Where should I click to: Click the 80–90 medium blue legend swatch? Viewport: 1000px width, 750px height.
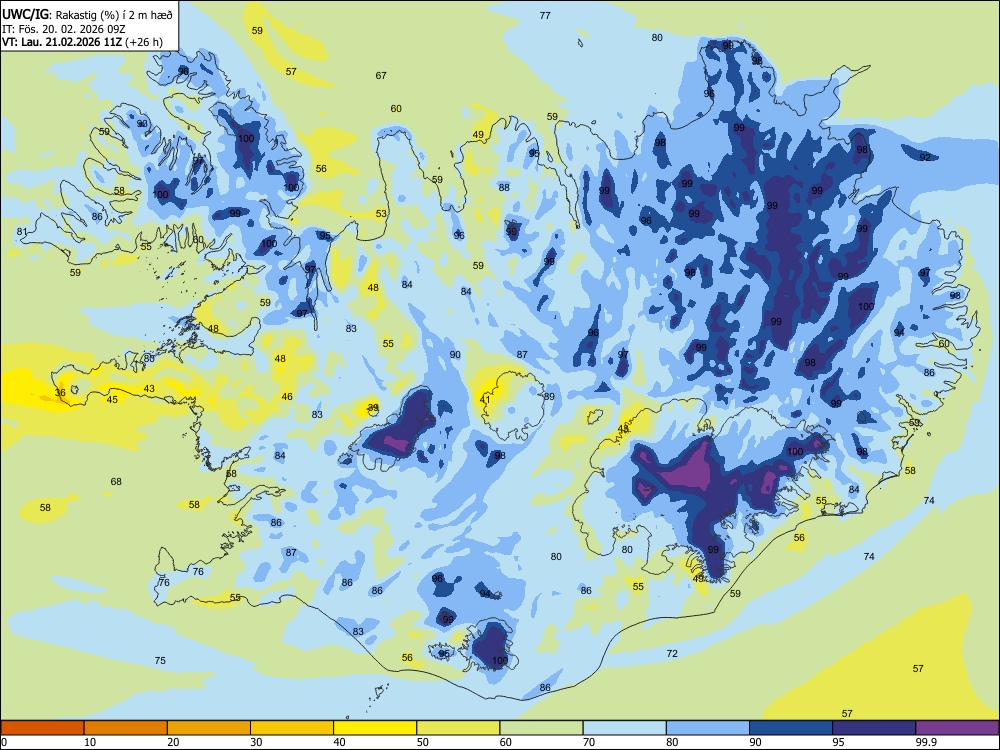pos(708,728)
